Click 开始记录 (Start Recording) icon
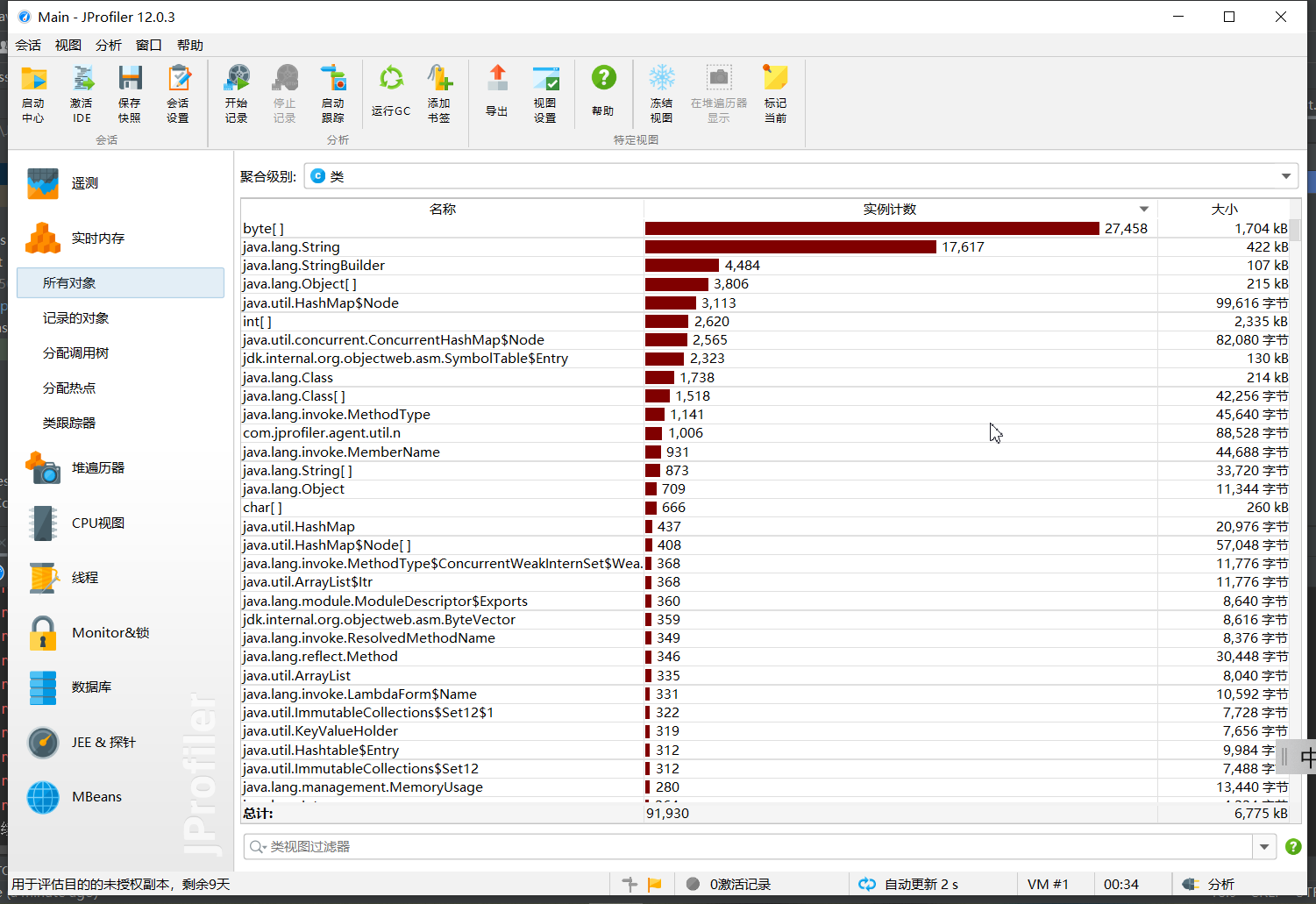1316x904 pixels. 237,93
